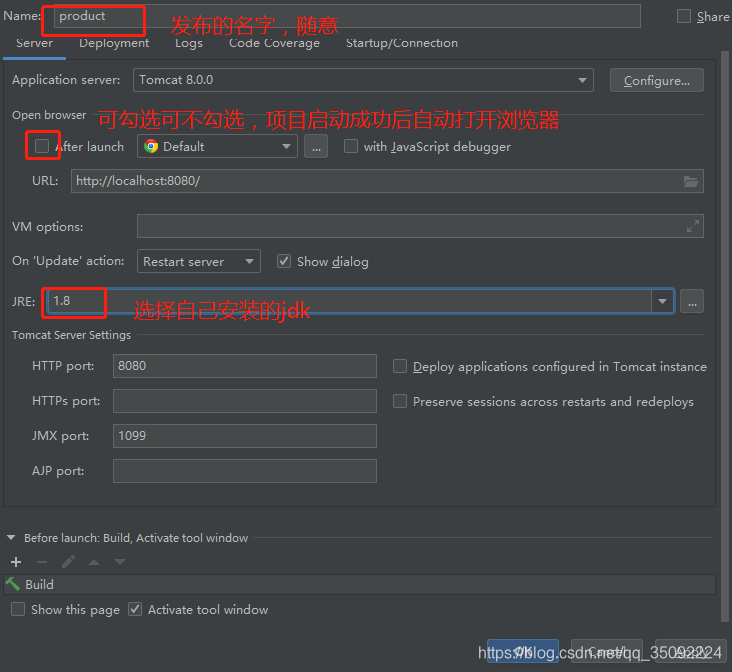The height and width of the screenshot is (672, 732).
Task: Switch to the Server tab
Action: [34, 43]
